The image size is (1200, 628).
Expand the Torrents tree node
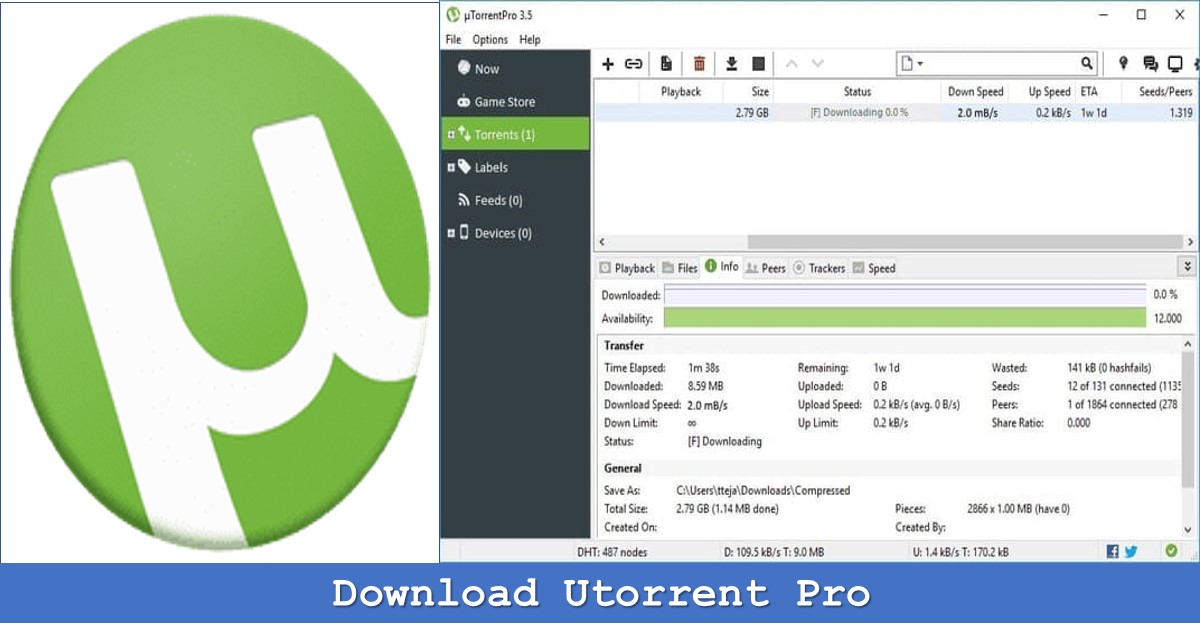pos(451,134)
